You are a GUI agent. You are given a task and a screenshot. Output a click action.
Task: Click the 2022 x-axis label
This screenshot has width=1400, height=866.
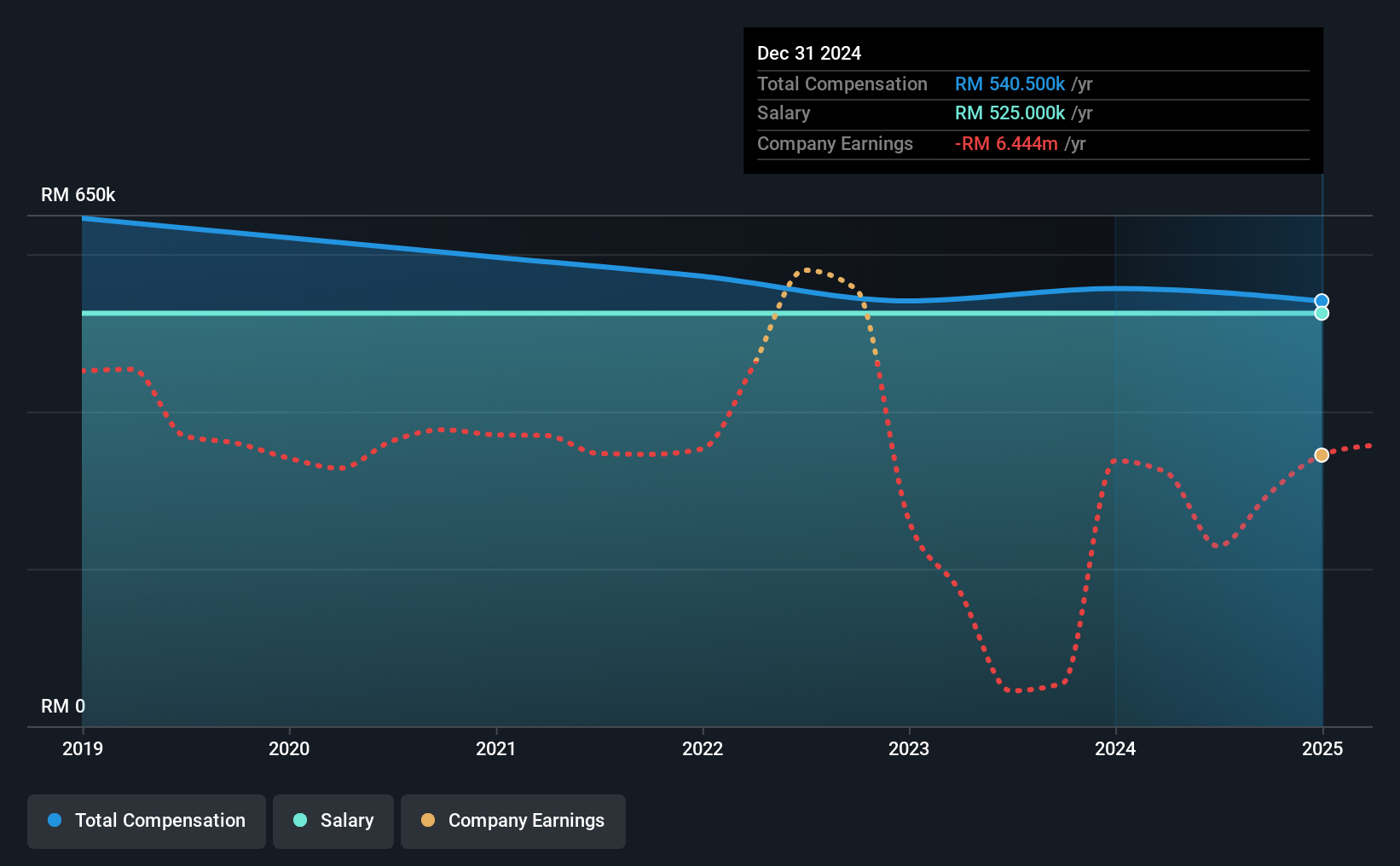click(x=703, y=748)
